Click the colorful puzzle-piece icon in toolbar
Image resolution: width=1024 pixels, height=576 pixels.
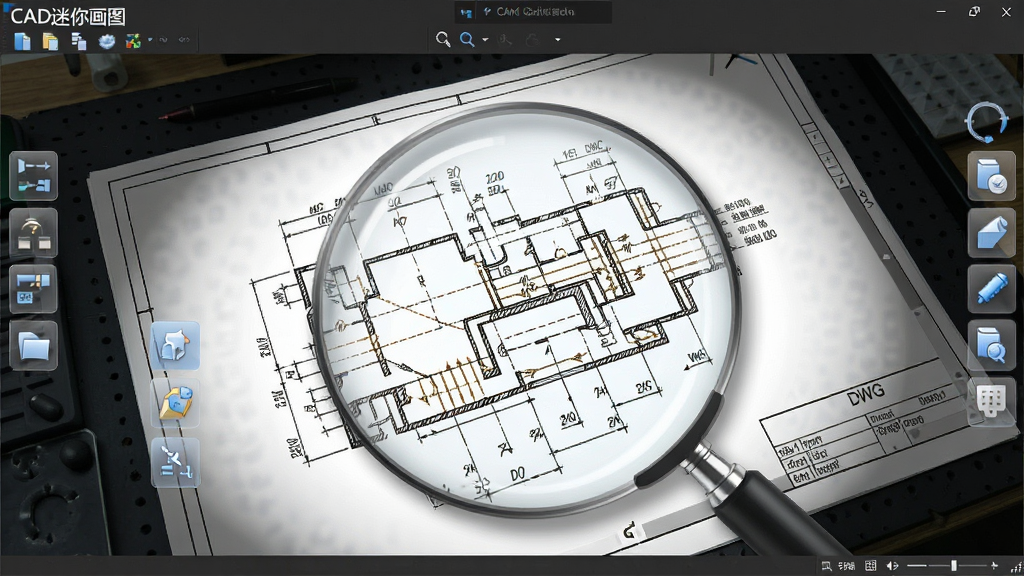pyautogui.click(x=133, y=41)
